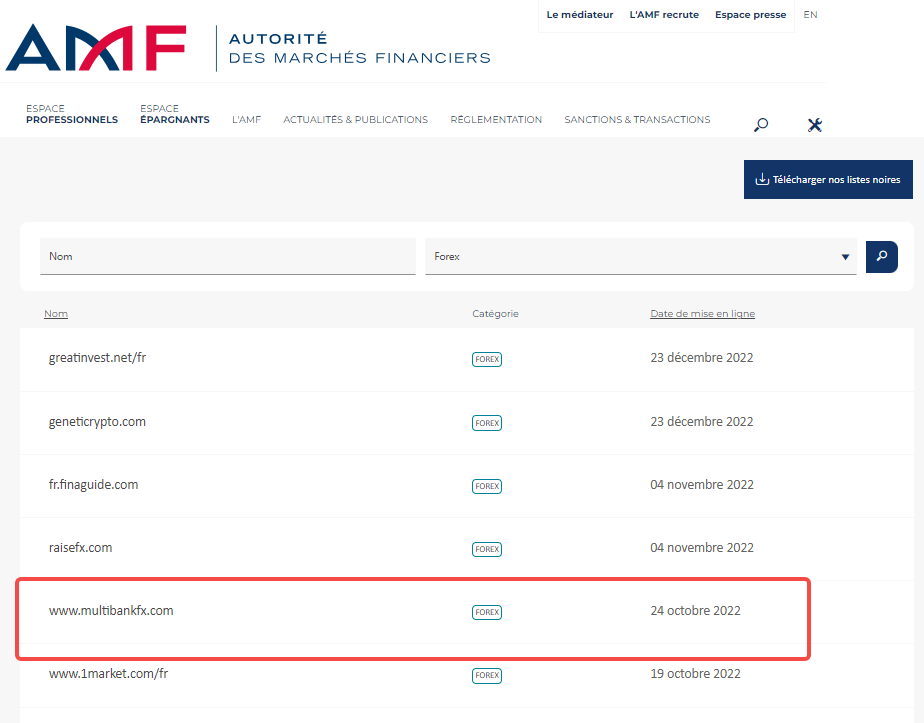Open site search magnifier in navigation bar

(x=761, y=125)
